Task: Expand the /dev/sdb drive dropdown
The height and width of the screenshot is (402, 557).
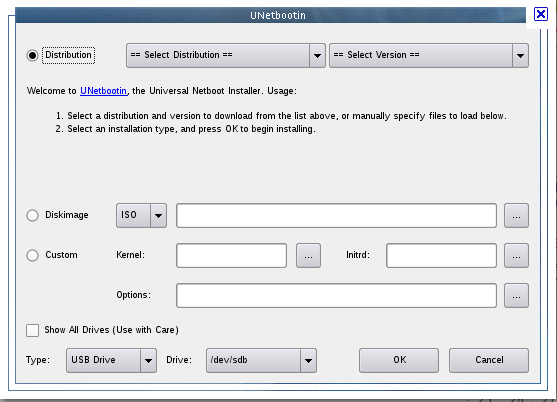Action: (261, 360)
